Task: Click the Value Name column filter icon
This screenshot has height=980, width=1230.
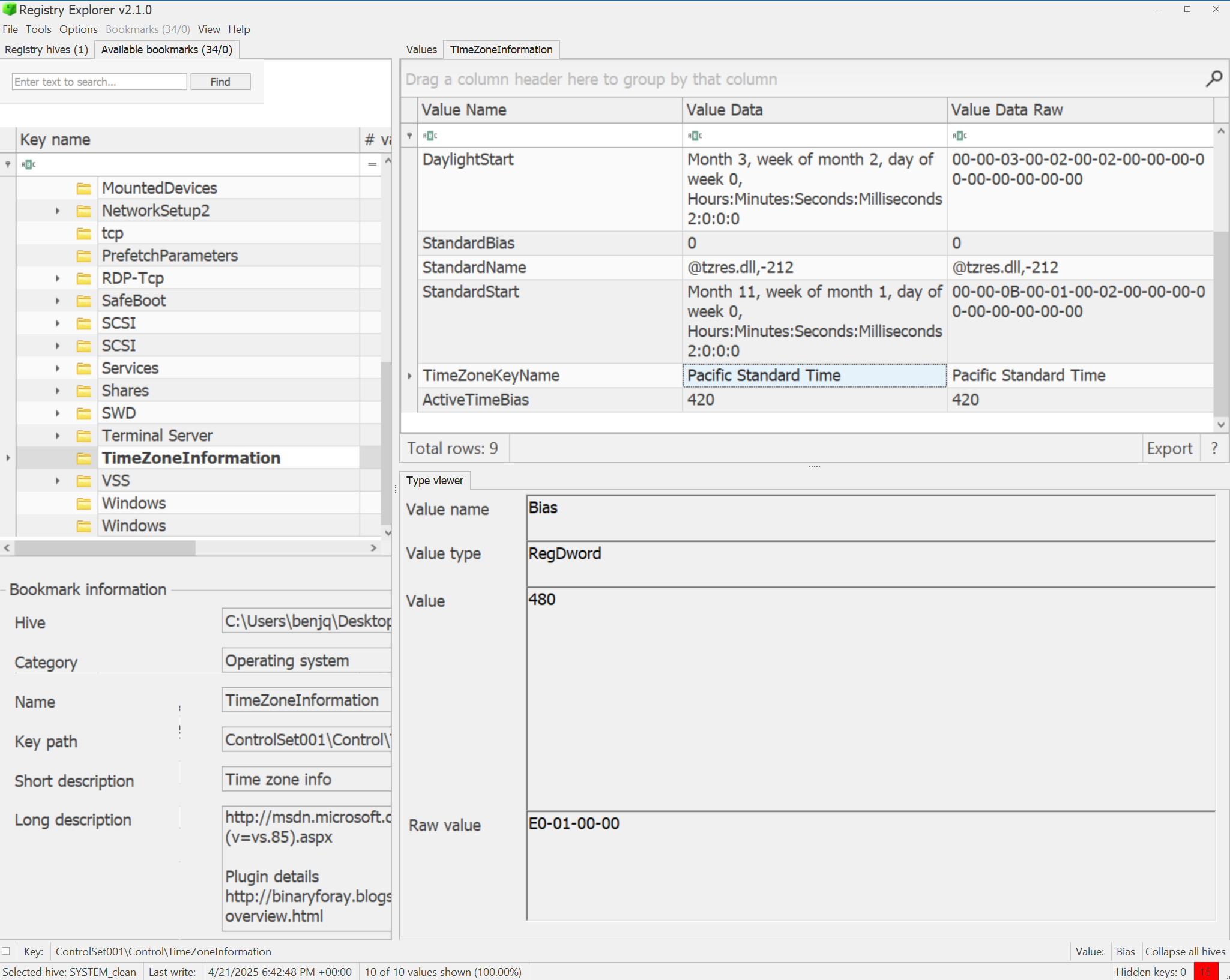Action: (430, 136)
